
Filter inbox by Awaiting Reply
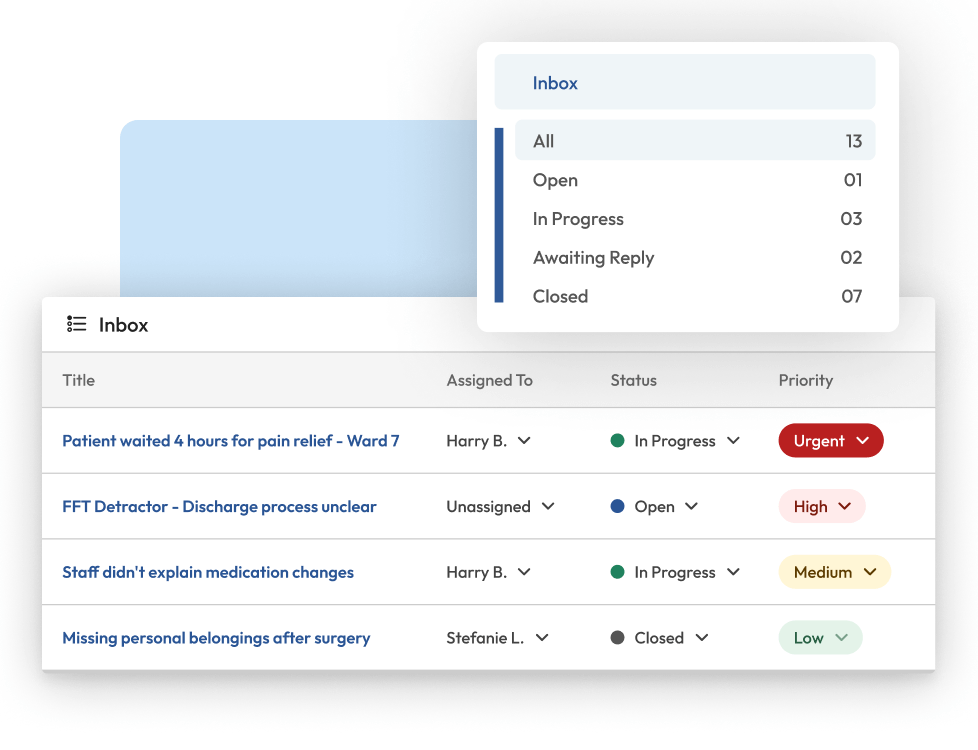[694, 258]
